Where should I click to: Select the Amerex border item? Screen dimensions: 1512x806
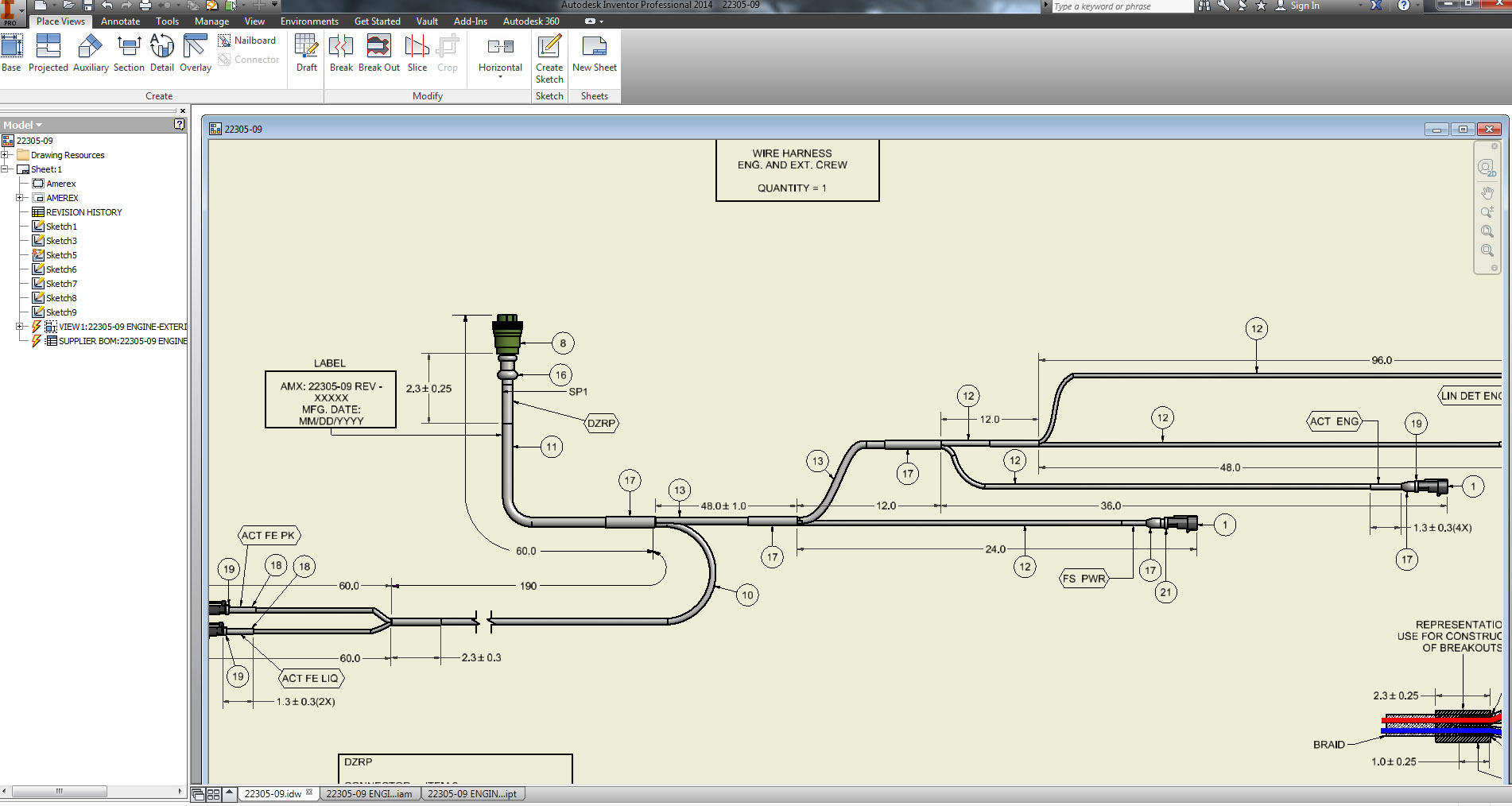click(x=54, y=184)
